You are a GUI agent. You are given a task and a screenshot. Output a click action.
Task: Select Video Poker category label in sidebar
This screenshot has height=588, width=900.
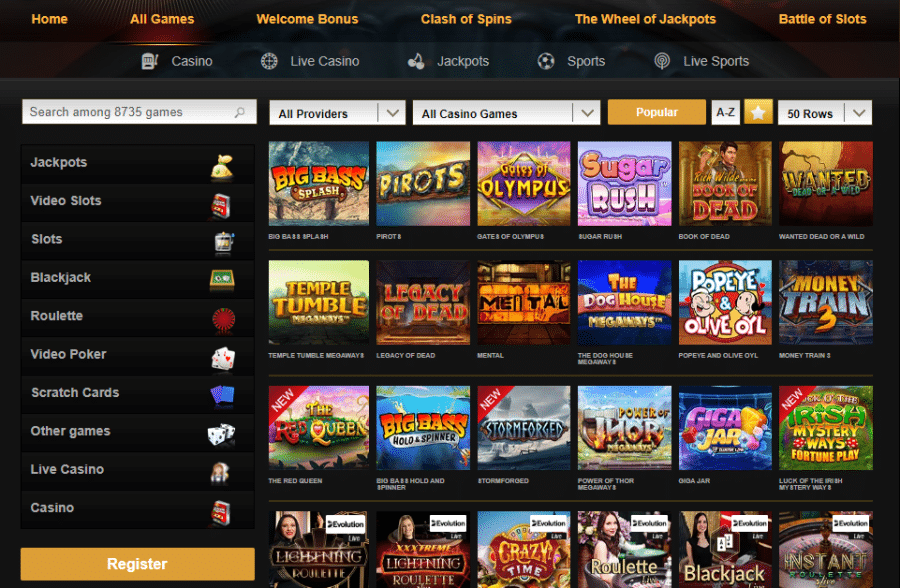click(x=68, y=354)
